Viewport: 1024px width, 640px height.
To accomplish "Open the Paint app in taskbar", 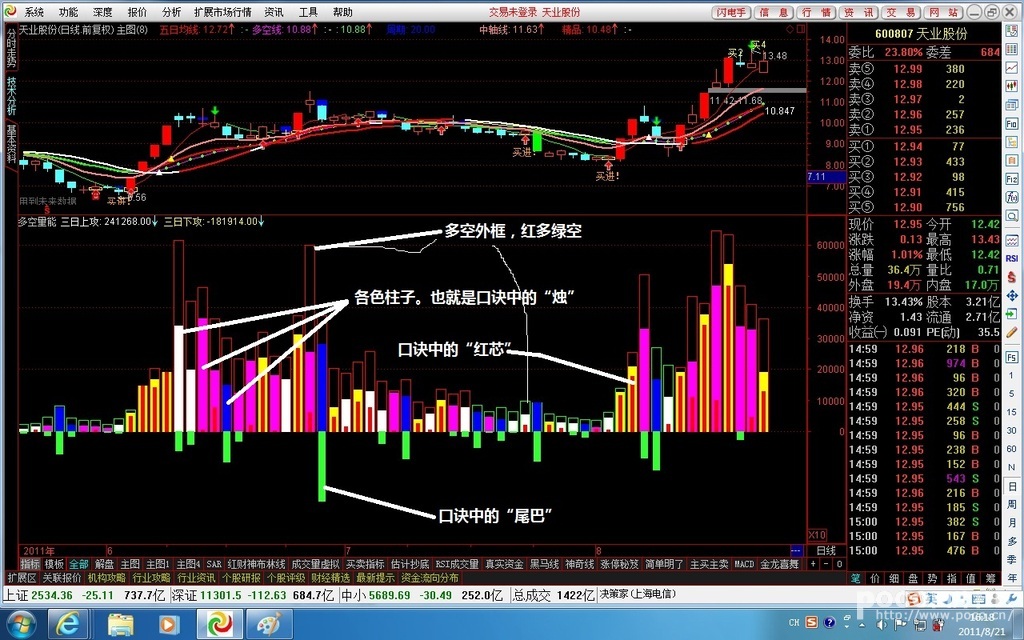I will (x=268, y=624).
